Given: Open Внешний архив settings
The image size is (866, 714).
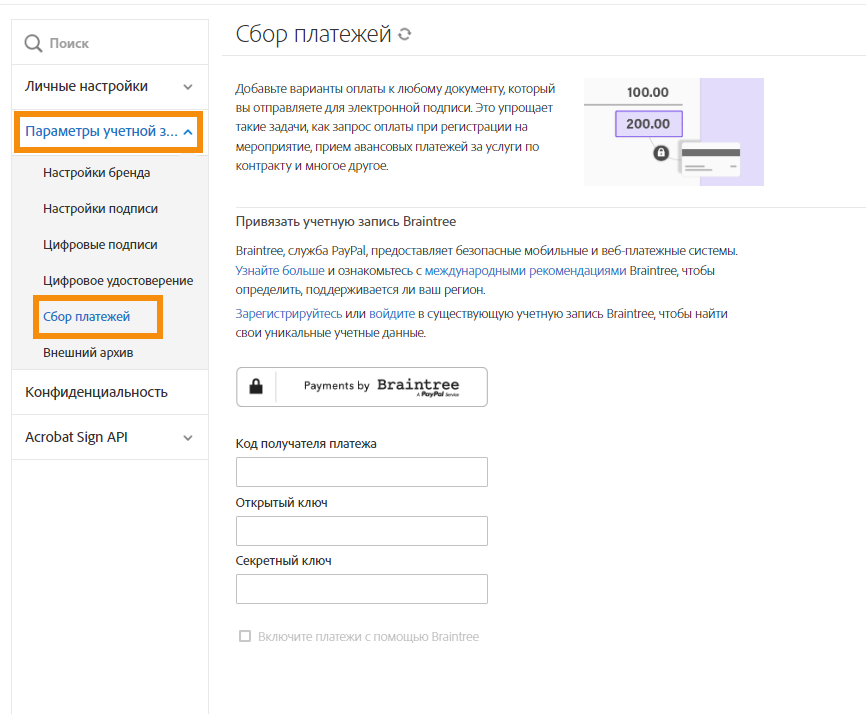Looking at the screenshot, I should [x=88, y=353].
